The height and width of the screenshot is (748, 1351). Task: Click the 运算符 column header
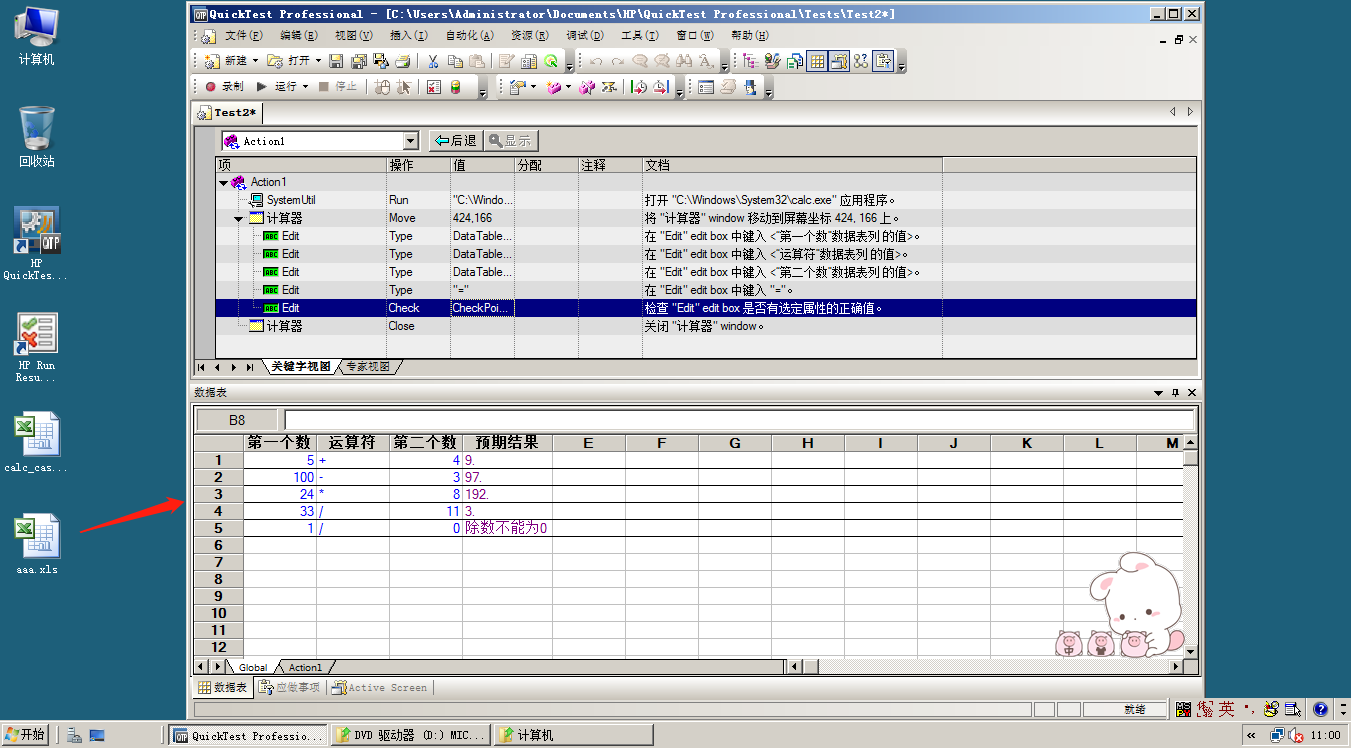[352, 442]
